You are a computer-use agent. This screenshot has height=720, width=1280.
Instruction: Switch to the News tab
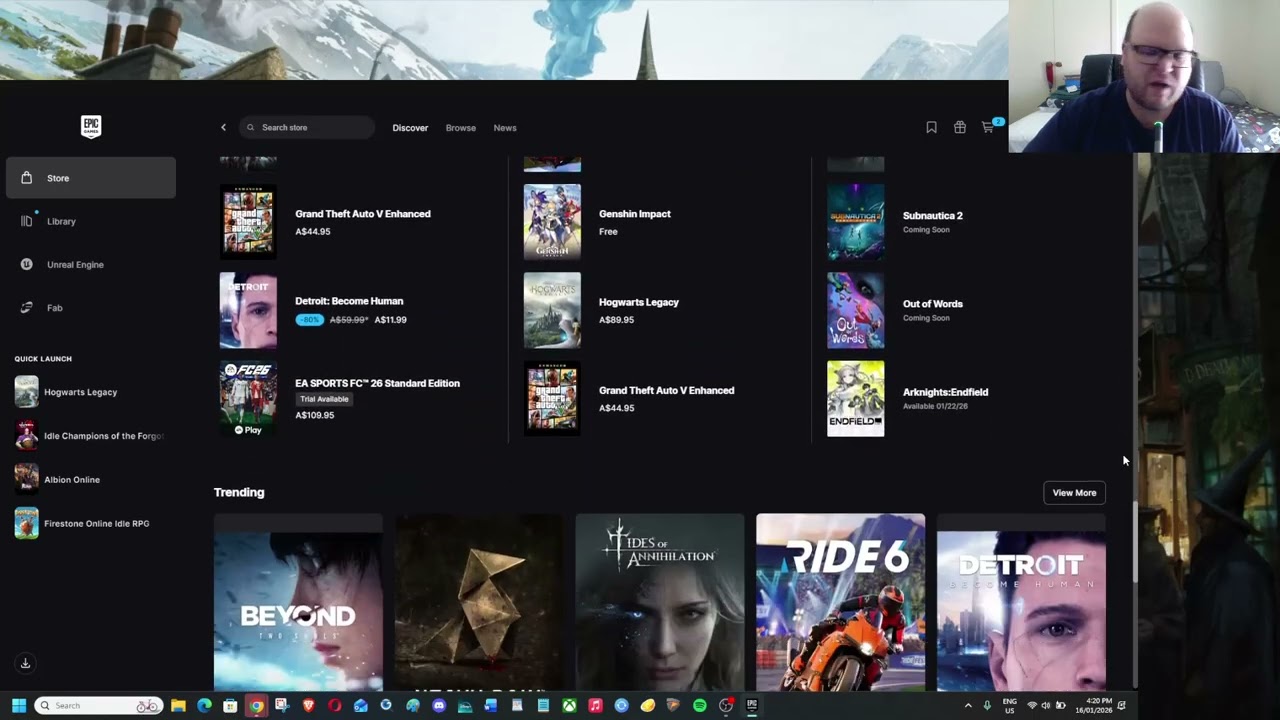pyautogui.click(x=505, y=128)
